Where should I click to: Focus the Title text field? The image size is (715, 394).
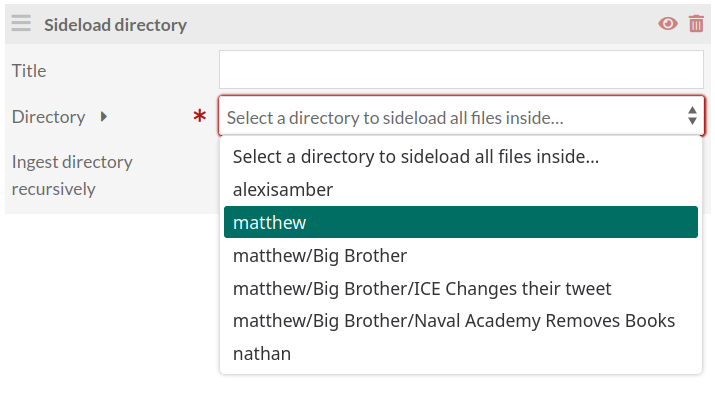pos(461,69)
